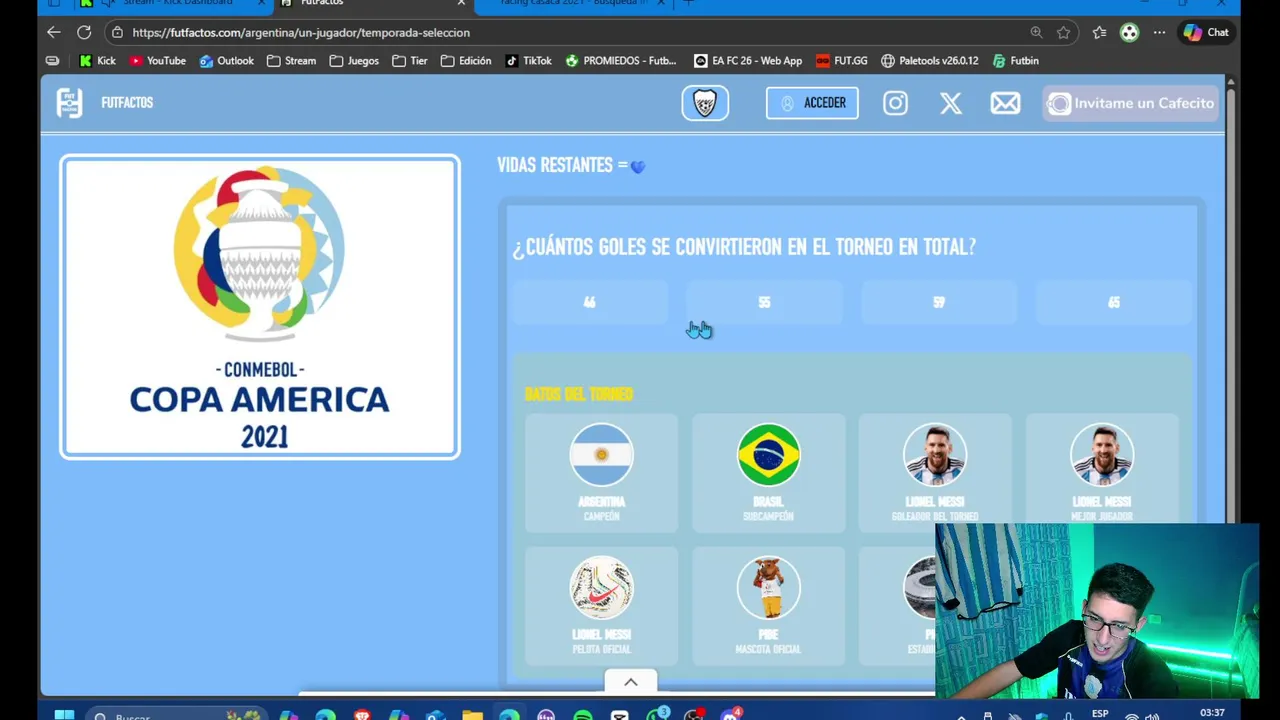This screenshot has height=720, width=1280.
Task: Open the ESP language indicator in taskbar
Action: 1100,713
